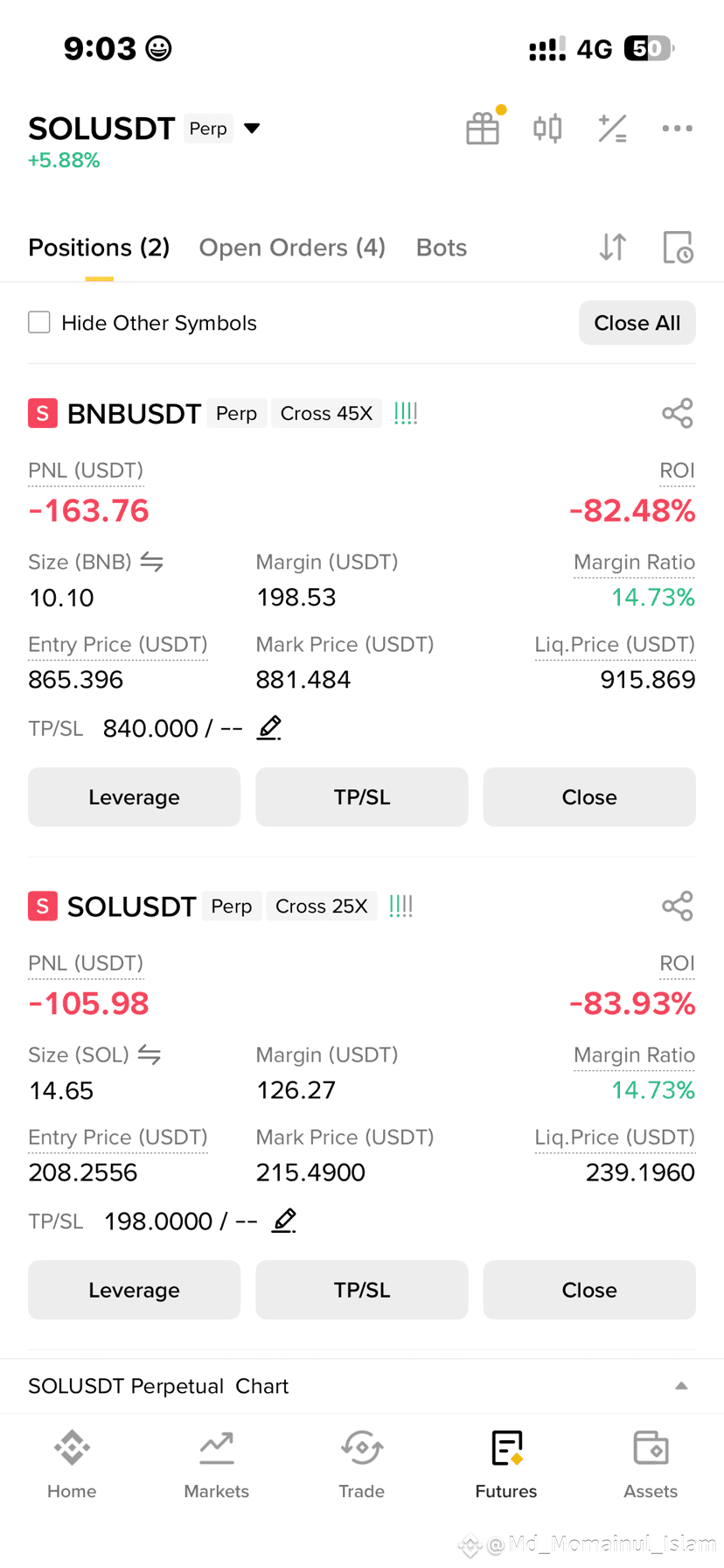Open the SOLUSDT symbol dropdown arrow

(x=252, y=129)
